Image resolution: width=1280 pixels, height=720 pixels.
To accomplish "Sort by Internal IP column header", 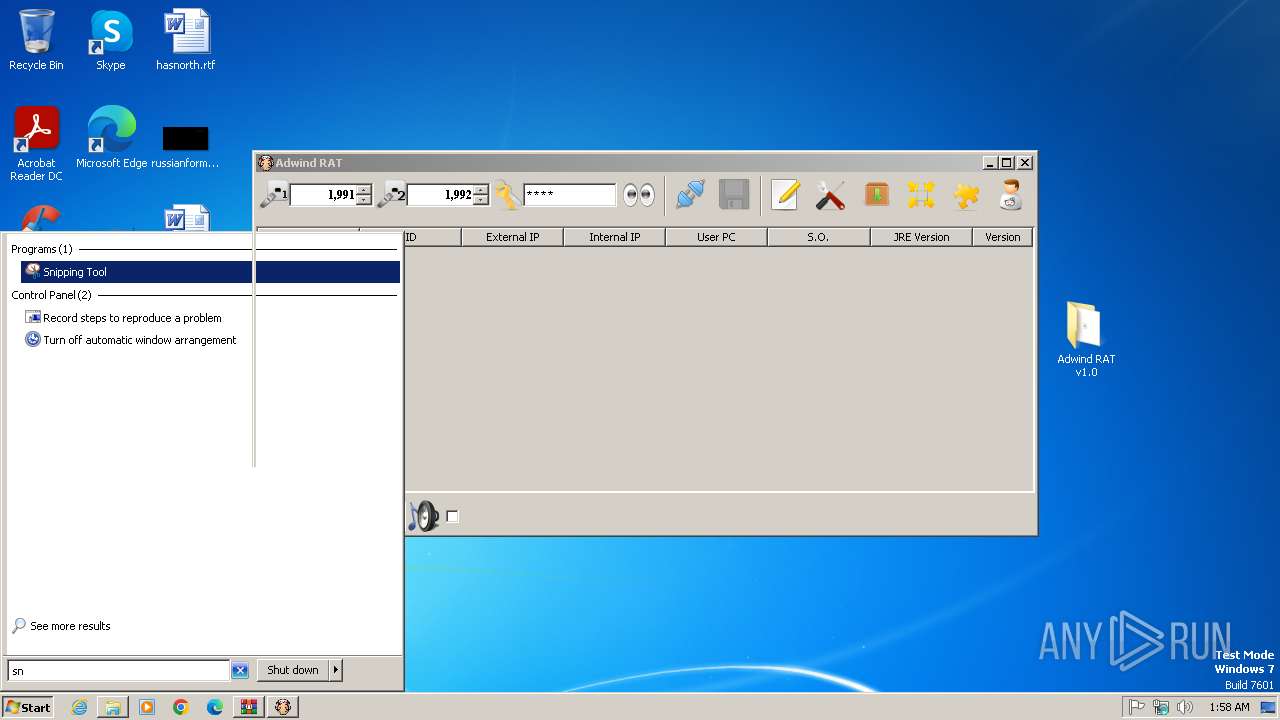I will (614, 237).
